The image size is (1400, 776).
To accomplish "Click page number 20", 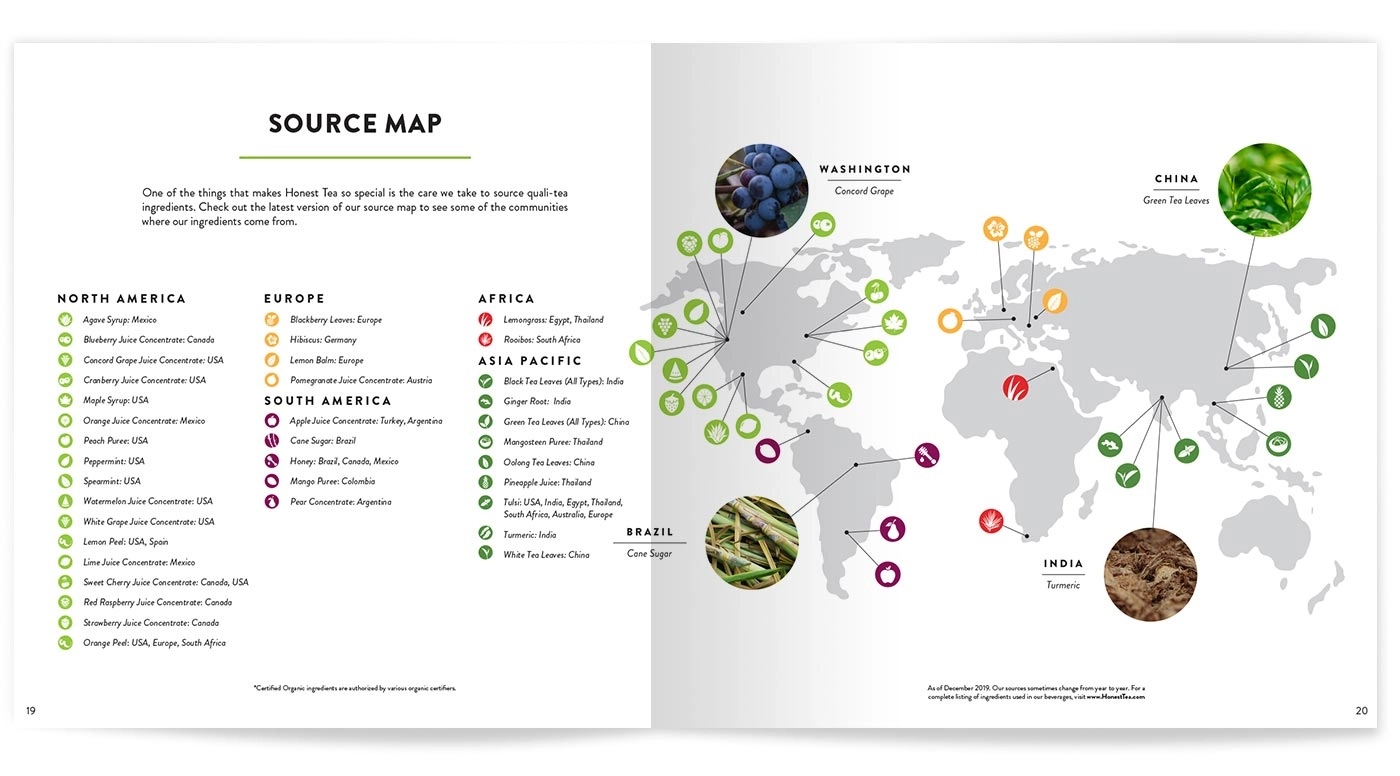I will [x=1361, y=711].
